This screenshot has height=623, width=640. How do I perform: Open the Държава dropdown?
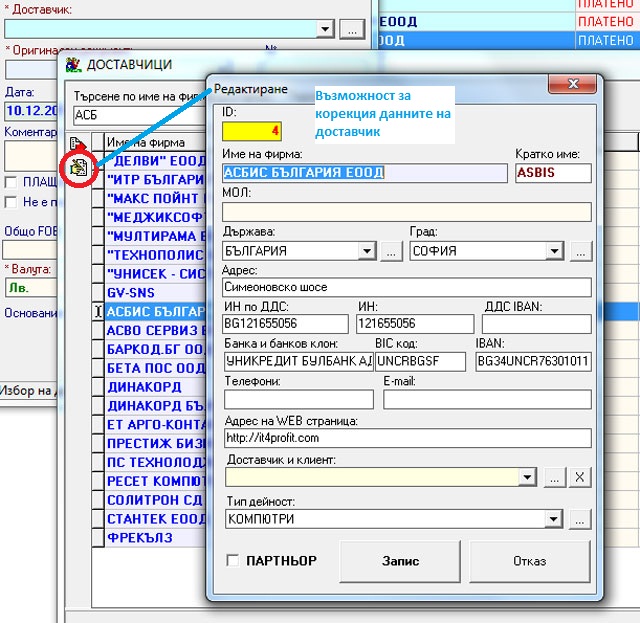(x=367, y=251)
